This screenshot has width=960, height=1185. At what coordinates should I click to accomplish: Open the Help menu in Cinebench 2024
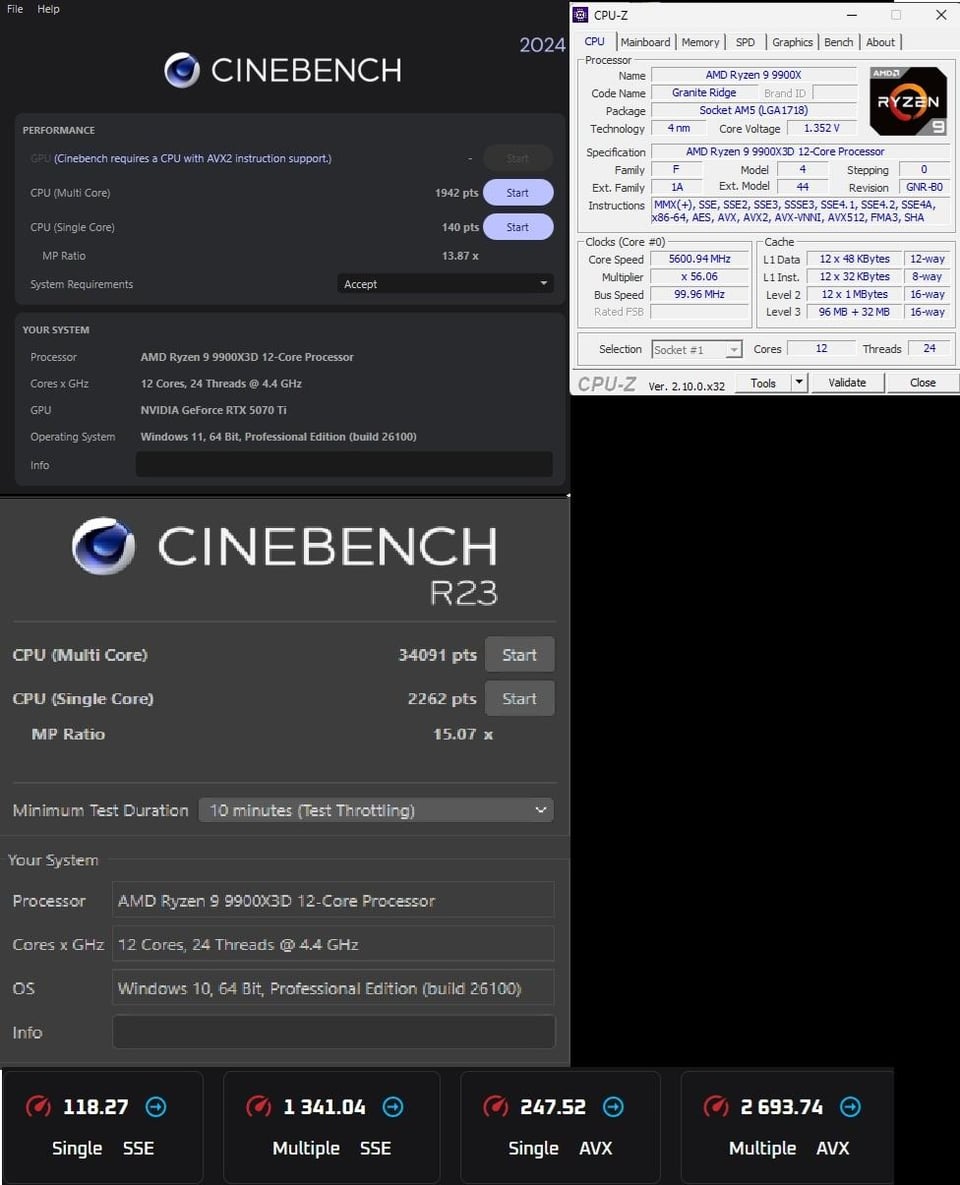coord(48,9)
